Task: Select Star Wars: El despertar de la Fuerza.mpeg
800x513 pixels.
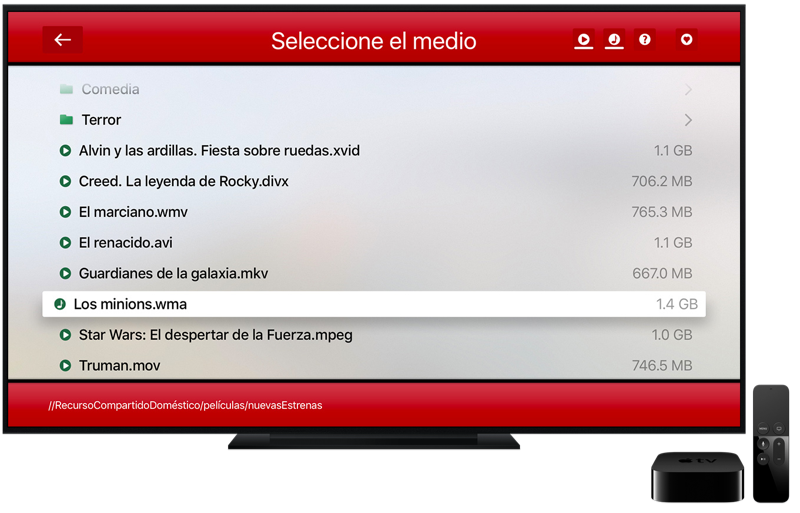Action: click(215, 335)
